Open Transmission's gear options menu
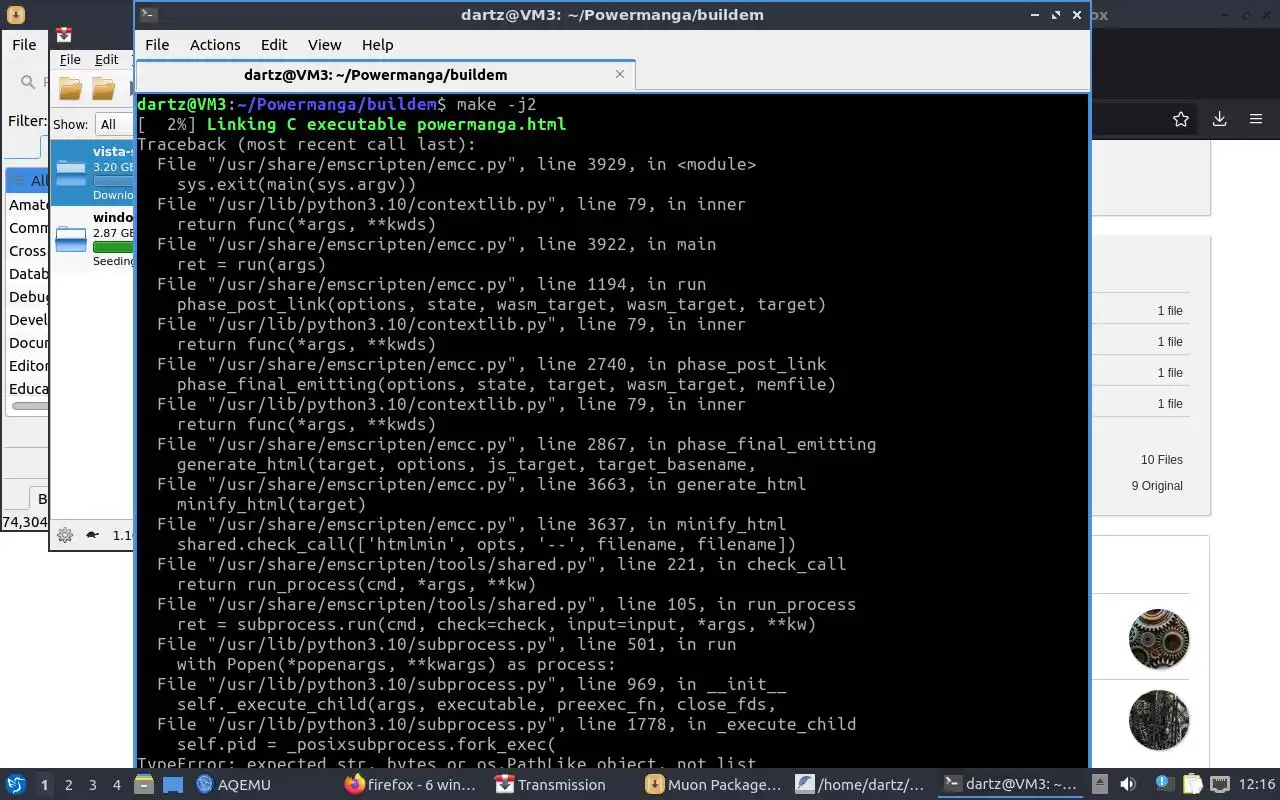This screenshot has width=1280, height=800. (x=65, y=535)
